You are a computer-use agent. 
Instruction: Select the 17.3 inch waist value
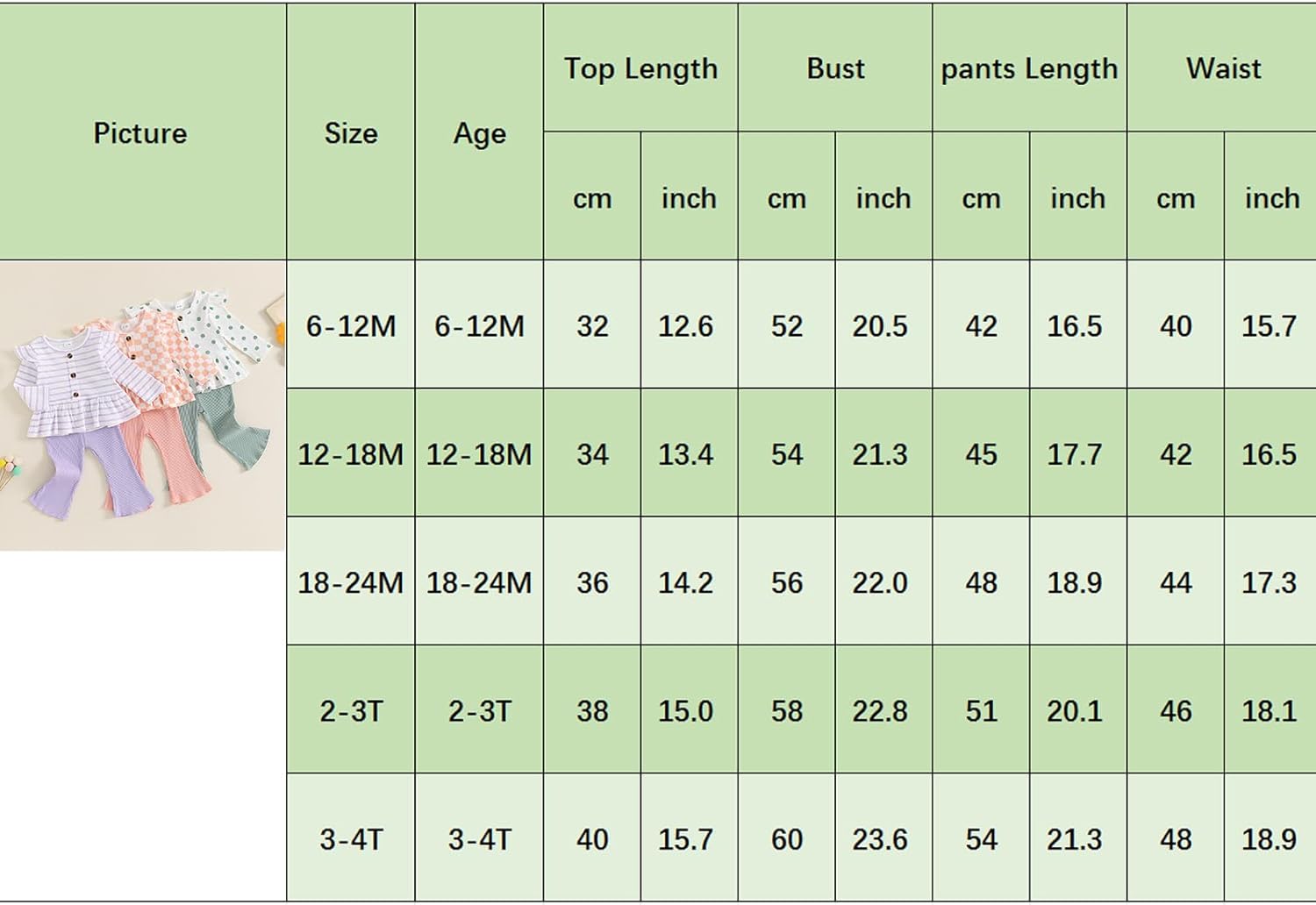1269,582
